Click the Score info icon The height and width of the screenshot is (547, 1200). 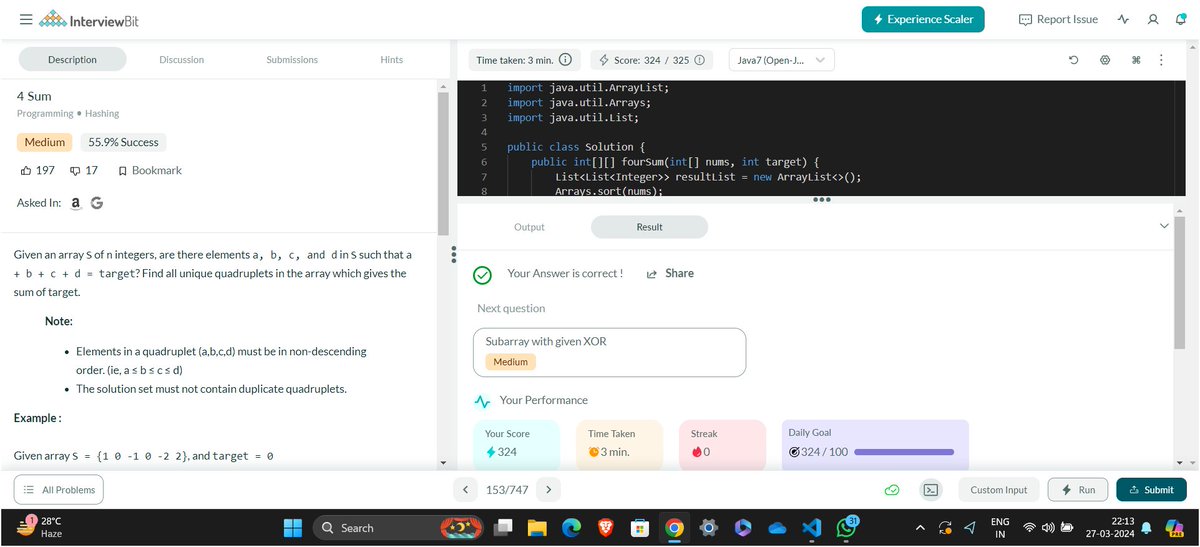(699, 60)
